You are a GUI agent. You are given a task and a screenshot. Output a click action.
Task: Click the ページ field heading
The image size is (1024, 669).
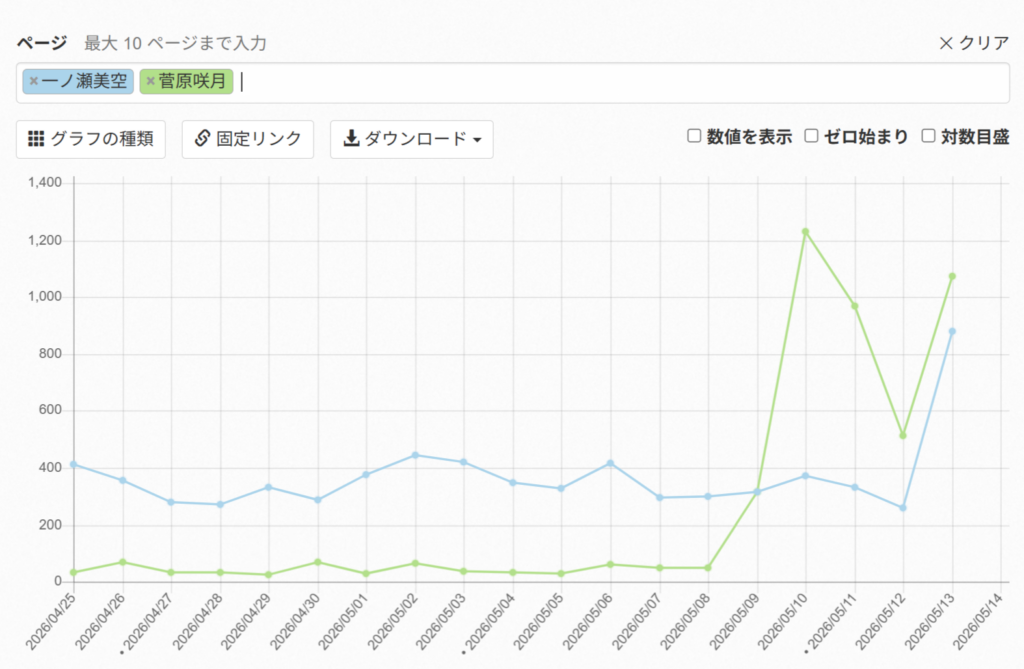[x=42, y=43]
